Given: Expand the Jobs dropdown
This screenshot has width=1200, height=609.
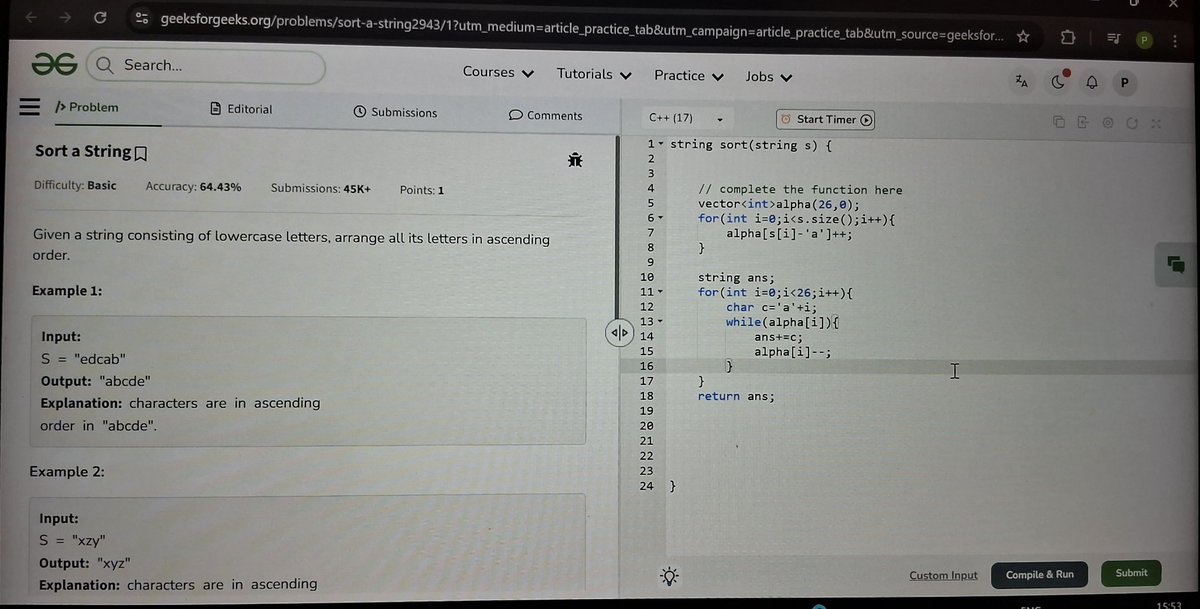Looking at the screenshot, I should click(768, 76).
